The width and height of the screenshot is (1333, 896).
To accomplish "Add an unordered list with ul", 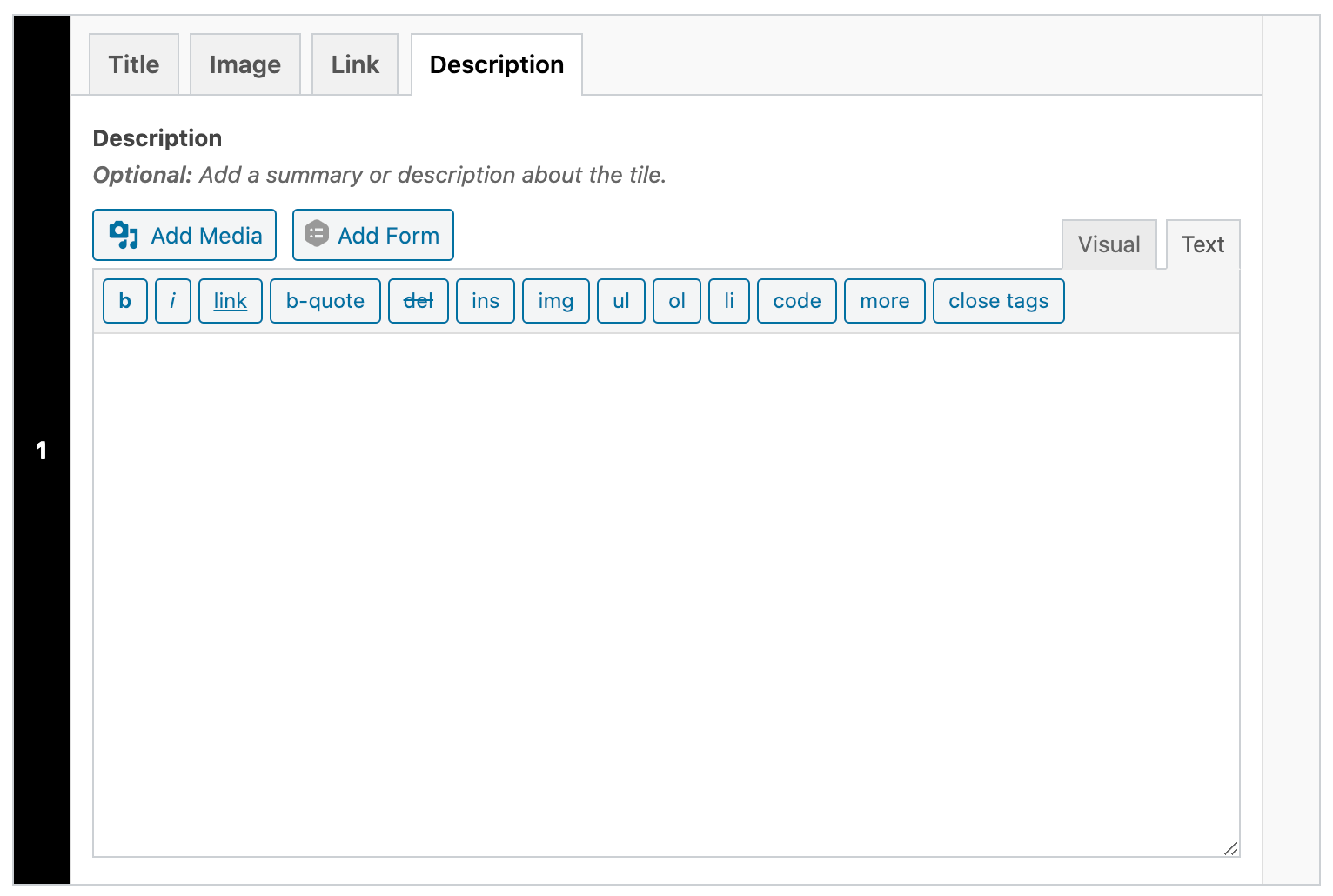I will tap(621, 301).
